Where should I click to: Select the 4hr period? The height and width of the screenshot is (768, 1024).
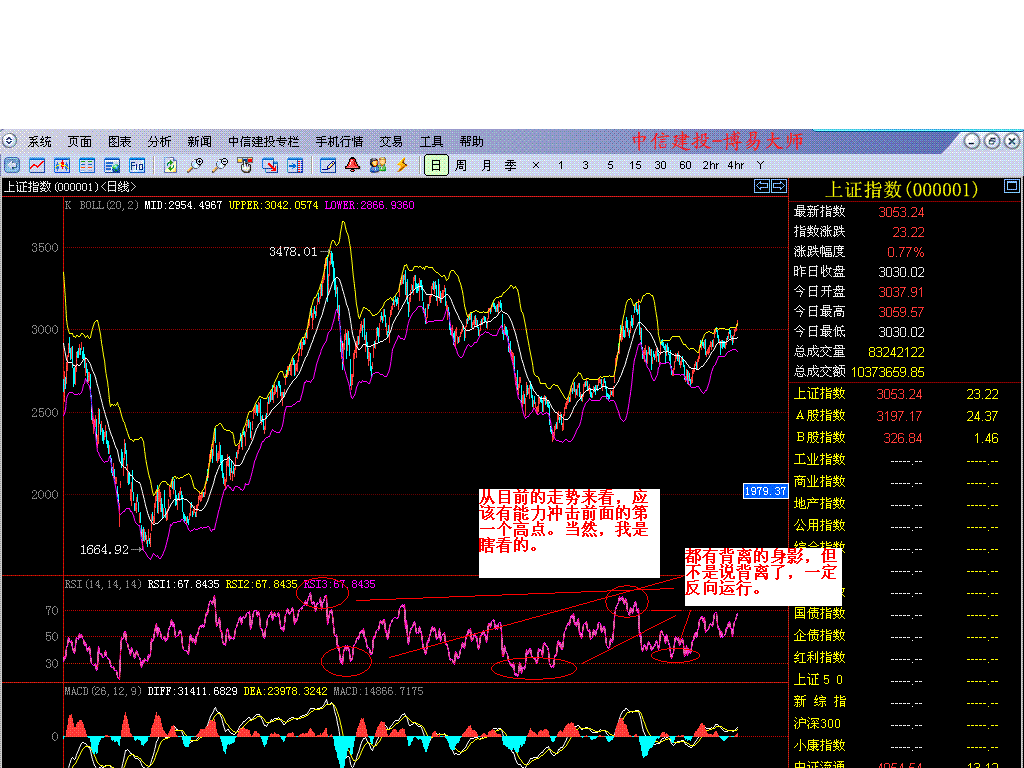(x=735, y=165)
